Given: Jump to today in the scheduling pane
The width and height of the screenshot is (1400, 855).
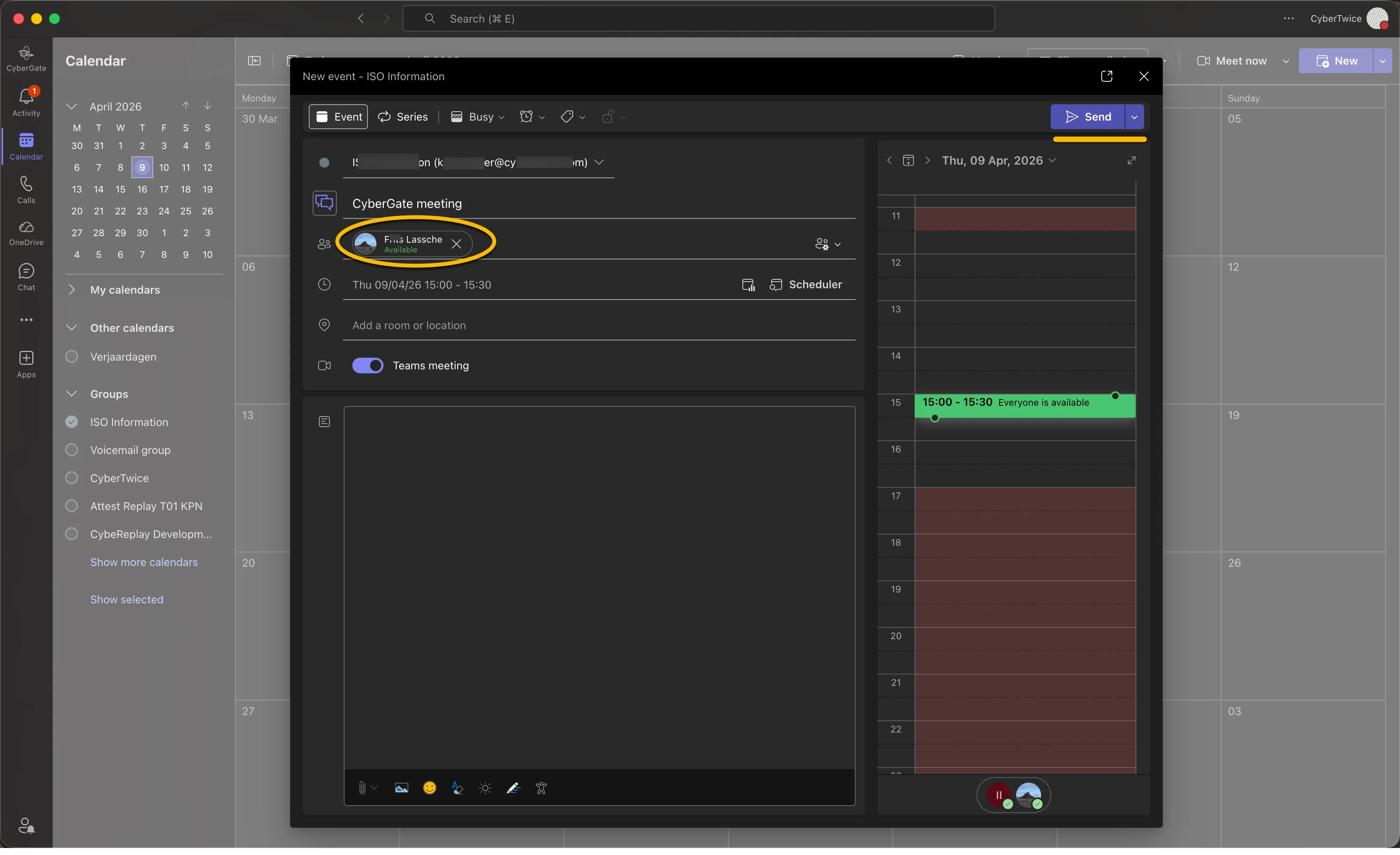Looking at the screenshot, I should pos(908,160).
